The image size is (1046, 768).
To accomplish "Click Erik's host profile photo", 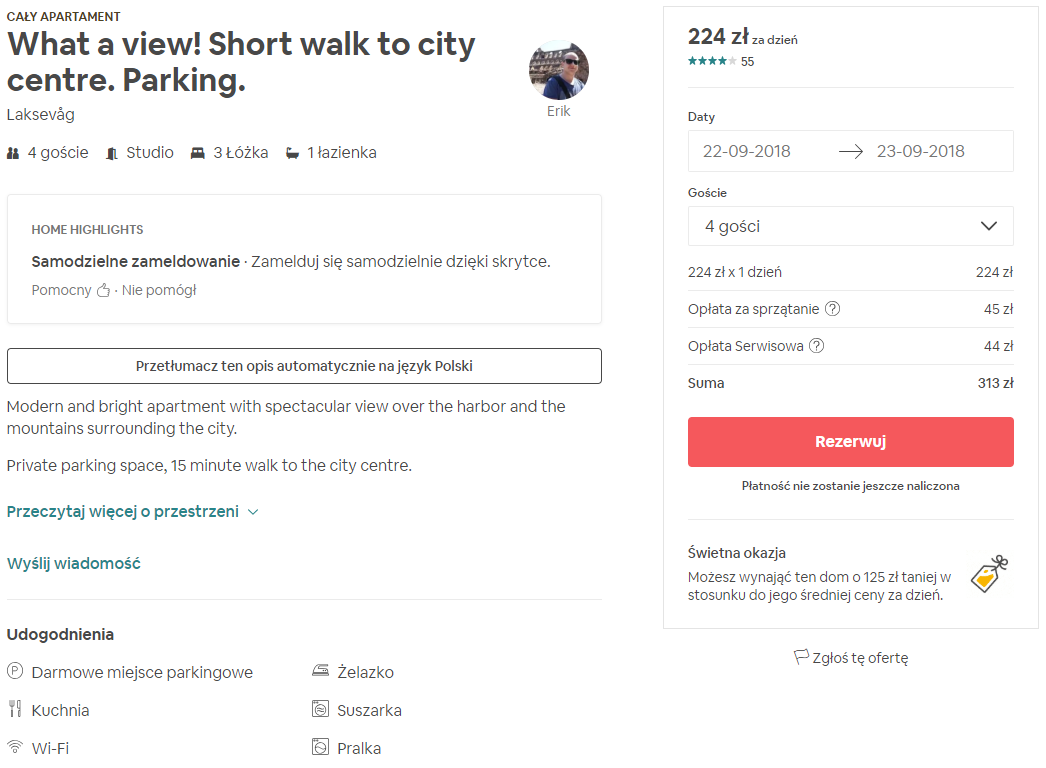I will coord(559,69).
